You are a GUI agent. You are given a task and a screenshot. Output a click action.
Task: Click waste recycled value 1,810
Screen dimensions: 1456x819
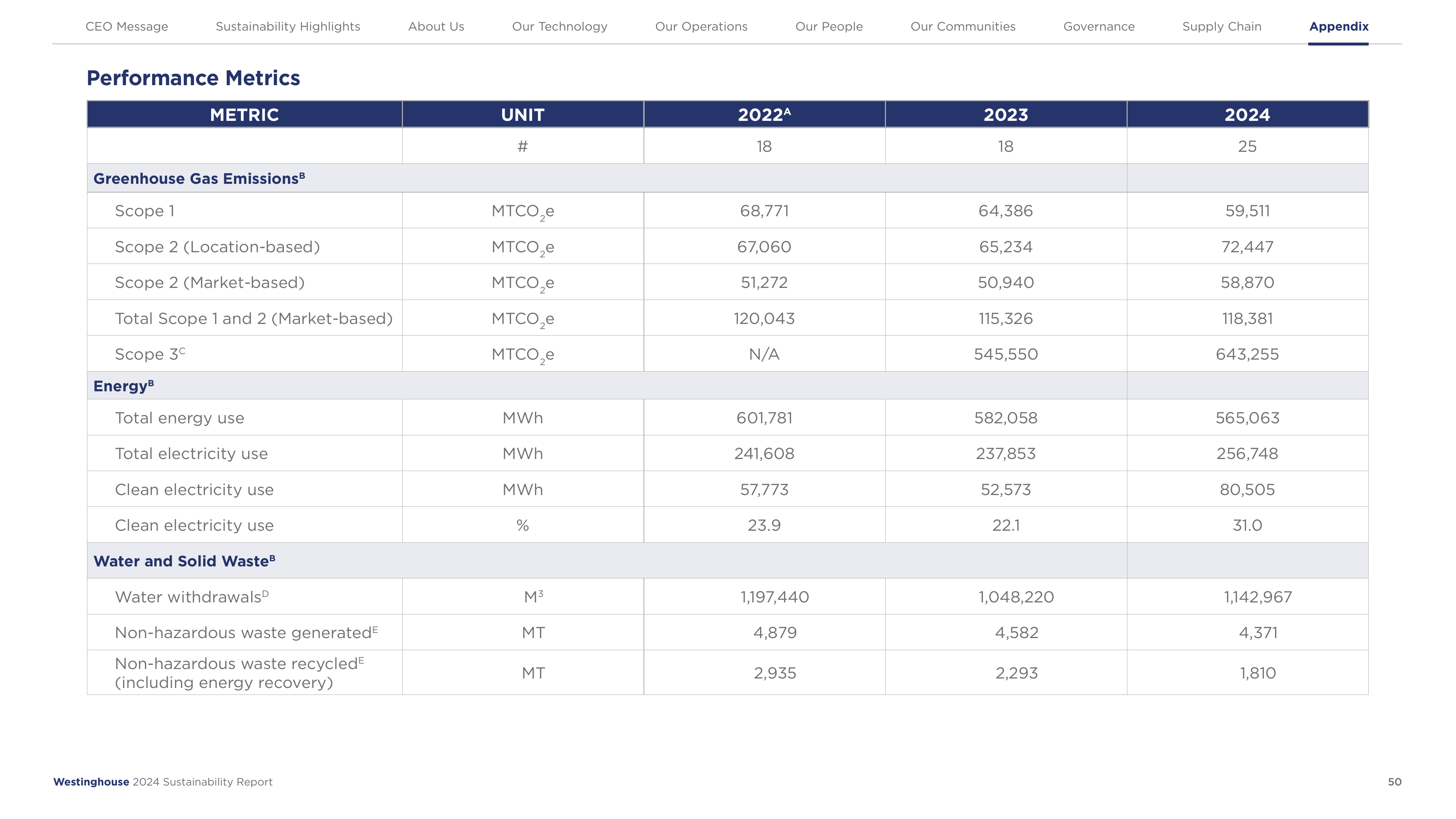(1258, 673)
